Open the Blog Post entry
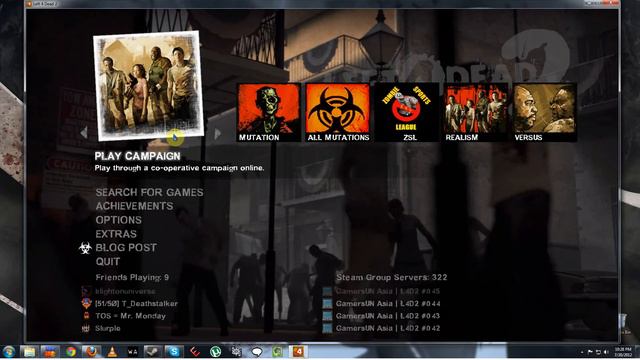Image resolution: width=640 pixels, height=360 pixels. (126, 248)
